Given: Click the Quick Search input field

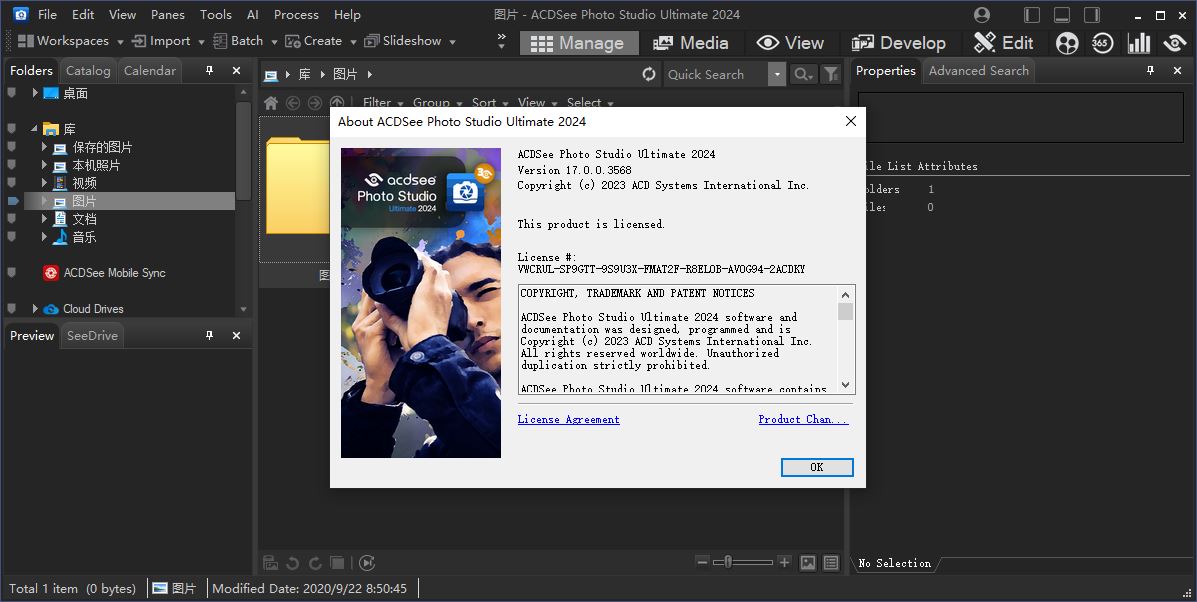Looking at the screenshot, I should pos(715,74).
